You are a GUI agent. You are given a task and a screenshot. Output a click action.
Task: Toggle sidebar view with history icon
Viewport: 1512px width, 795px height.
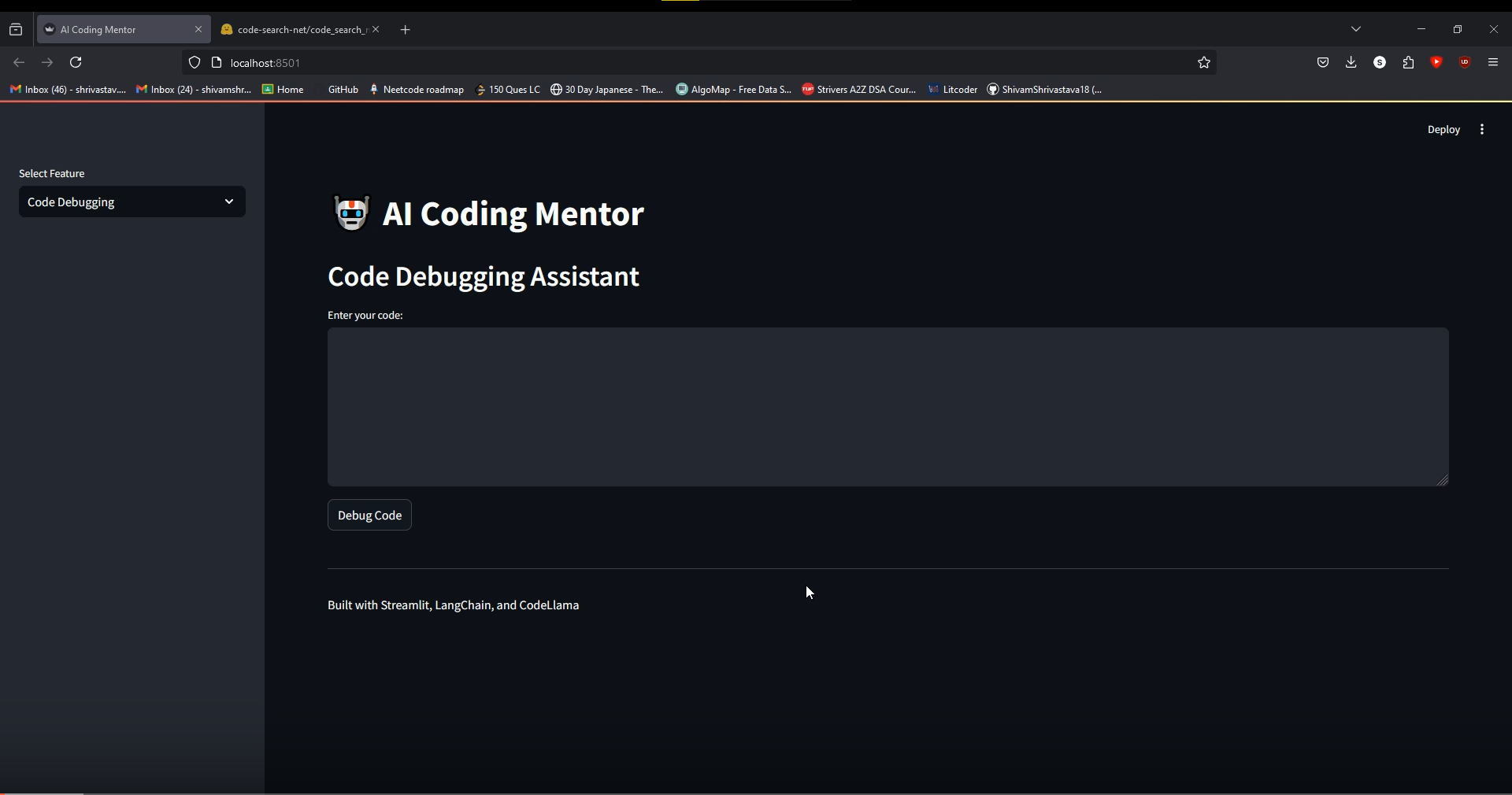[x=16, y=29]
